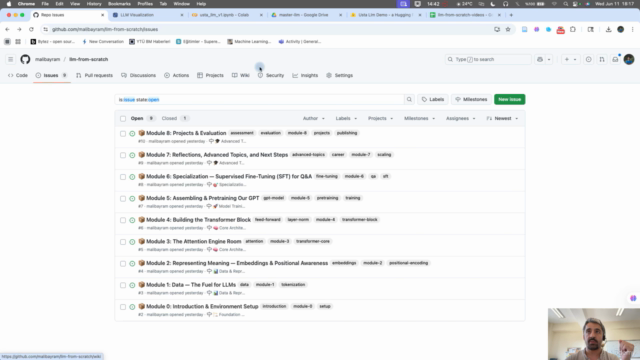
Task: Switch to the Actions tab
Action: click(x=176, y=76)
